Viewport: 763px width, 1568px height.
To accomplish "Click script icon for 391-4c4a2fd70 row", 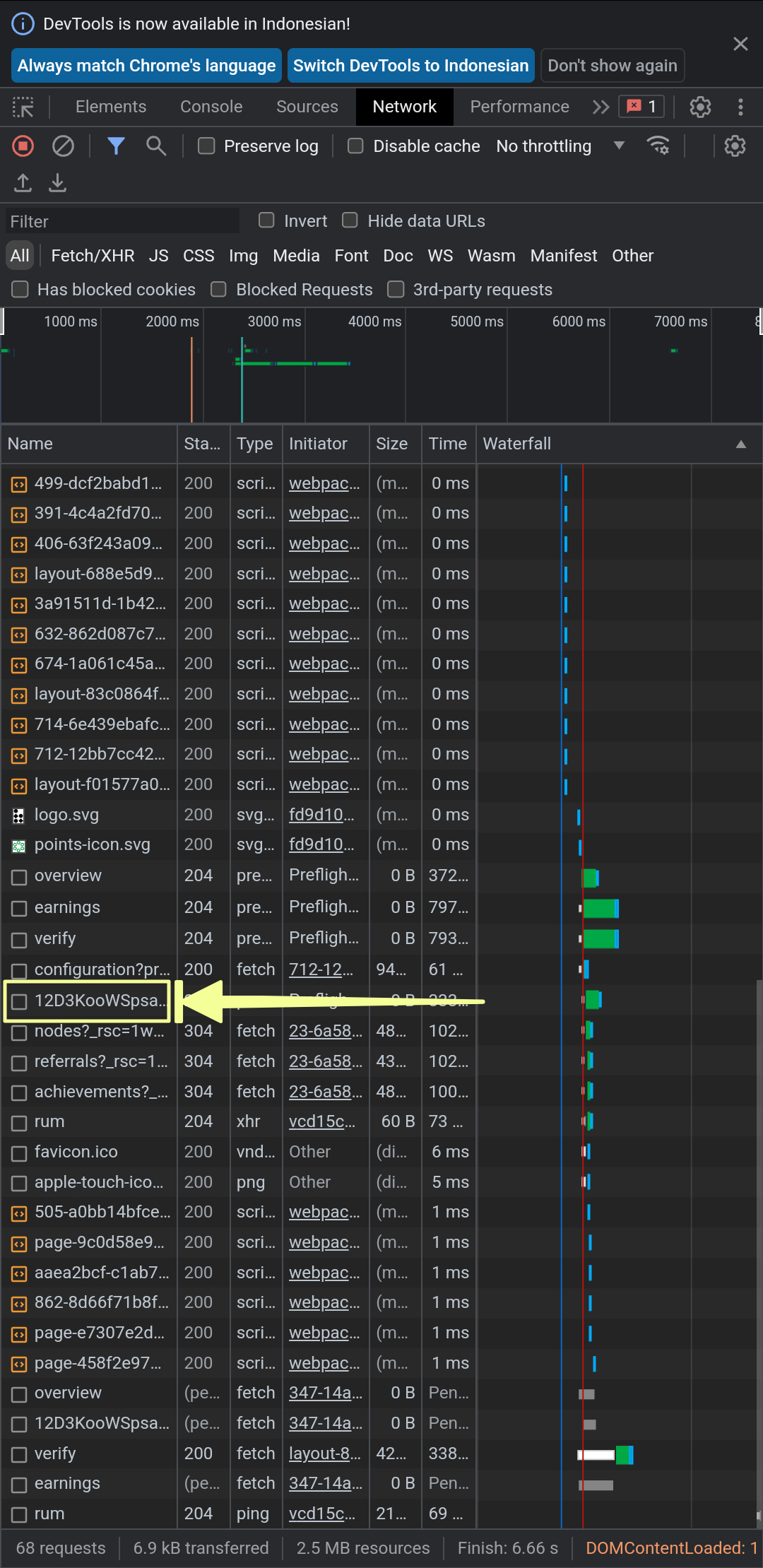I will click(19, 514).
